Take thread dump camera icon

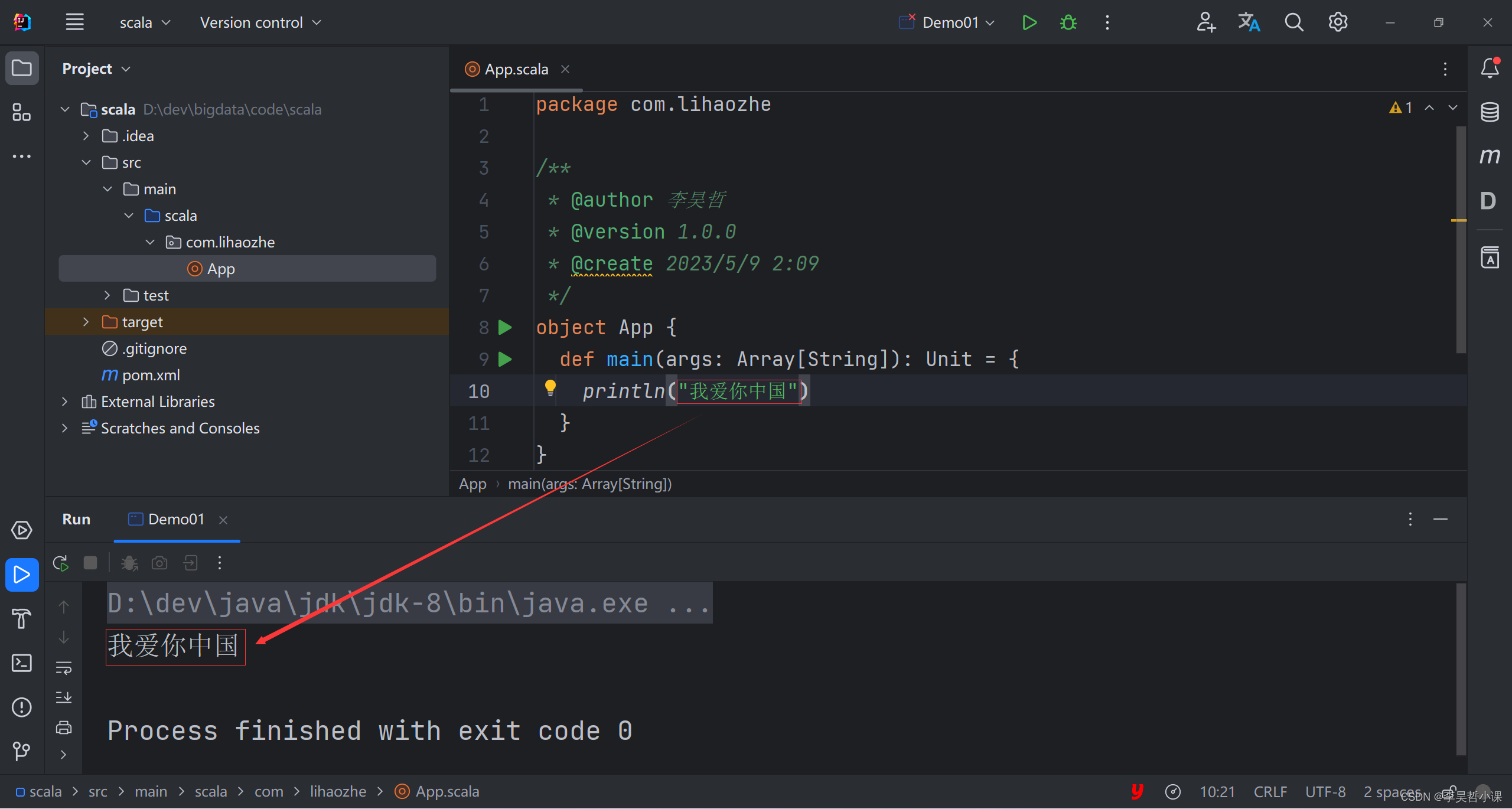click(159, 563)
